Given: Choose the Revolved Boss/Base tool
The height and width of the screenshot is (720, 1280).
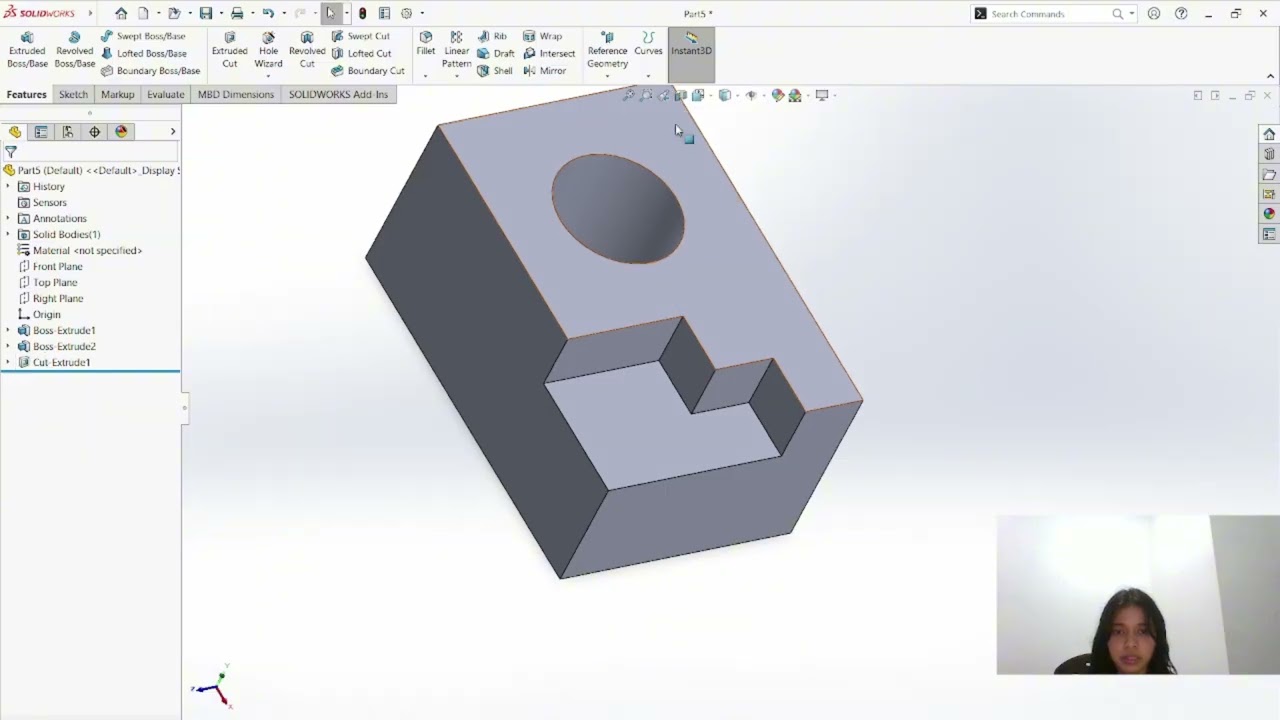Looking at the screenshot, I should click(74, 50).
